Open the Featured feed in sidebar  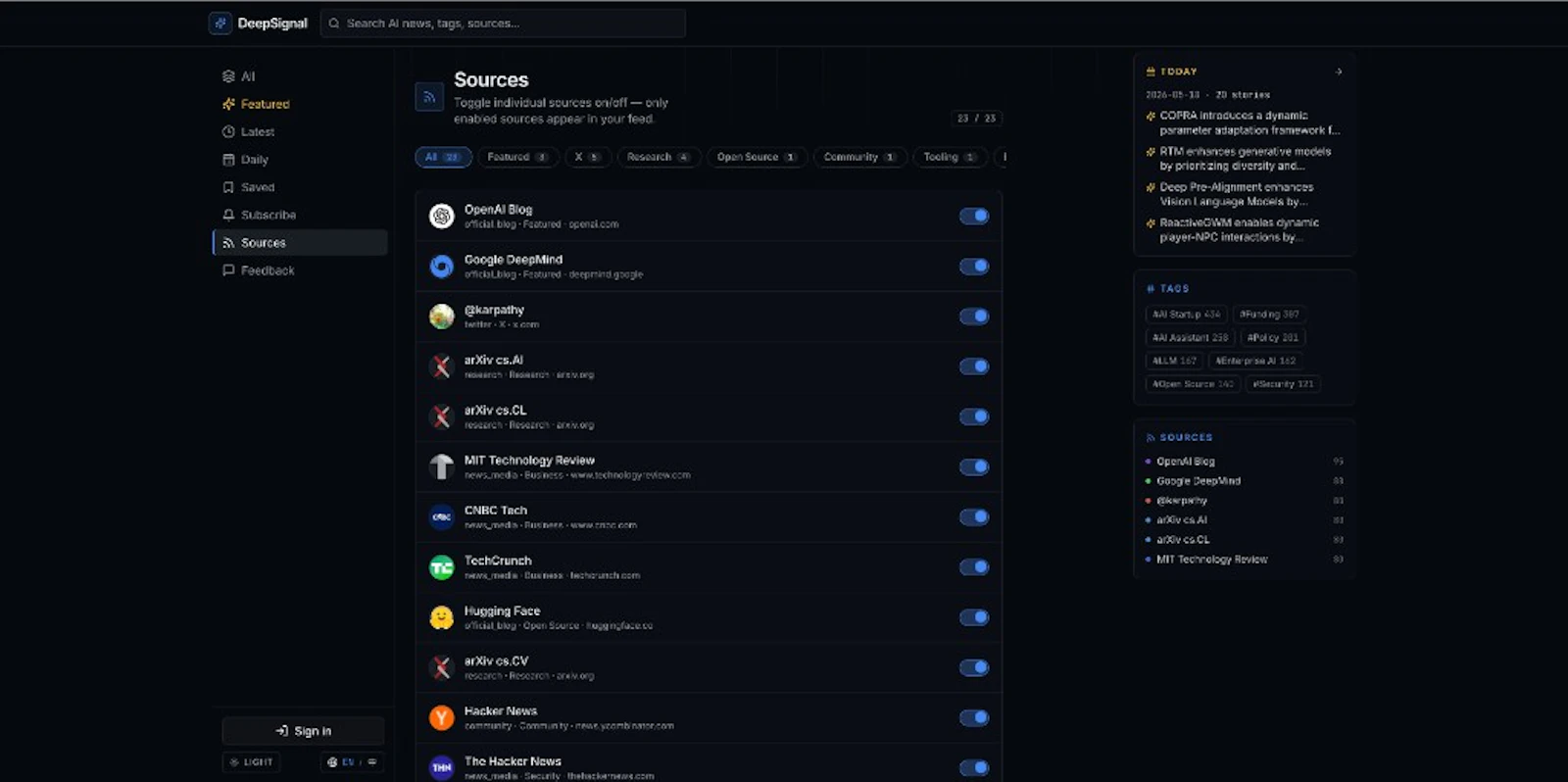coord(300,104)
